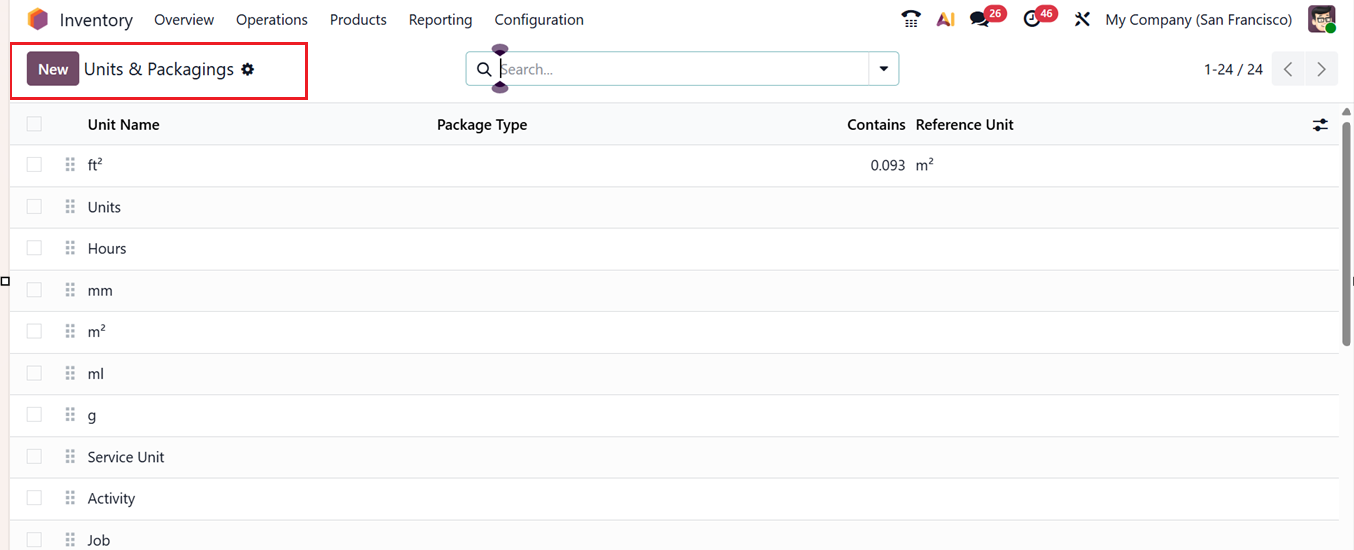Open the Reporting menu
The image size is (1354, 550).
coord(440,20)
